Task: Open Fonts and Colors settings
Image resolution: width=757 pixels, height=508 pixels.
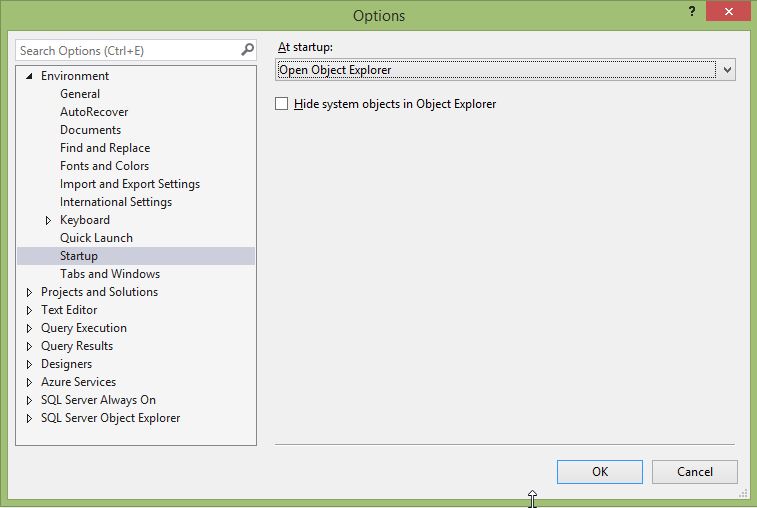Action: [x=104, y=166]
